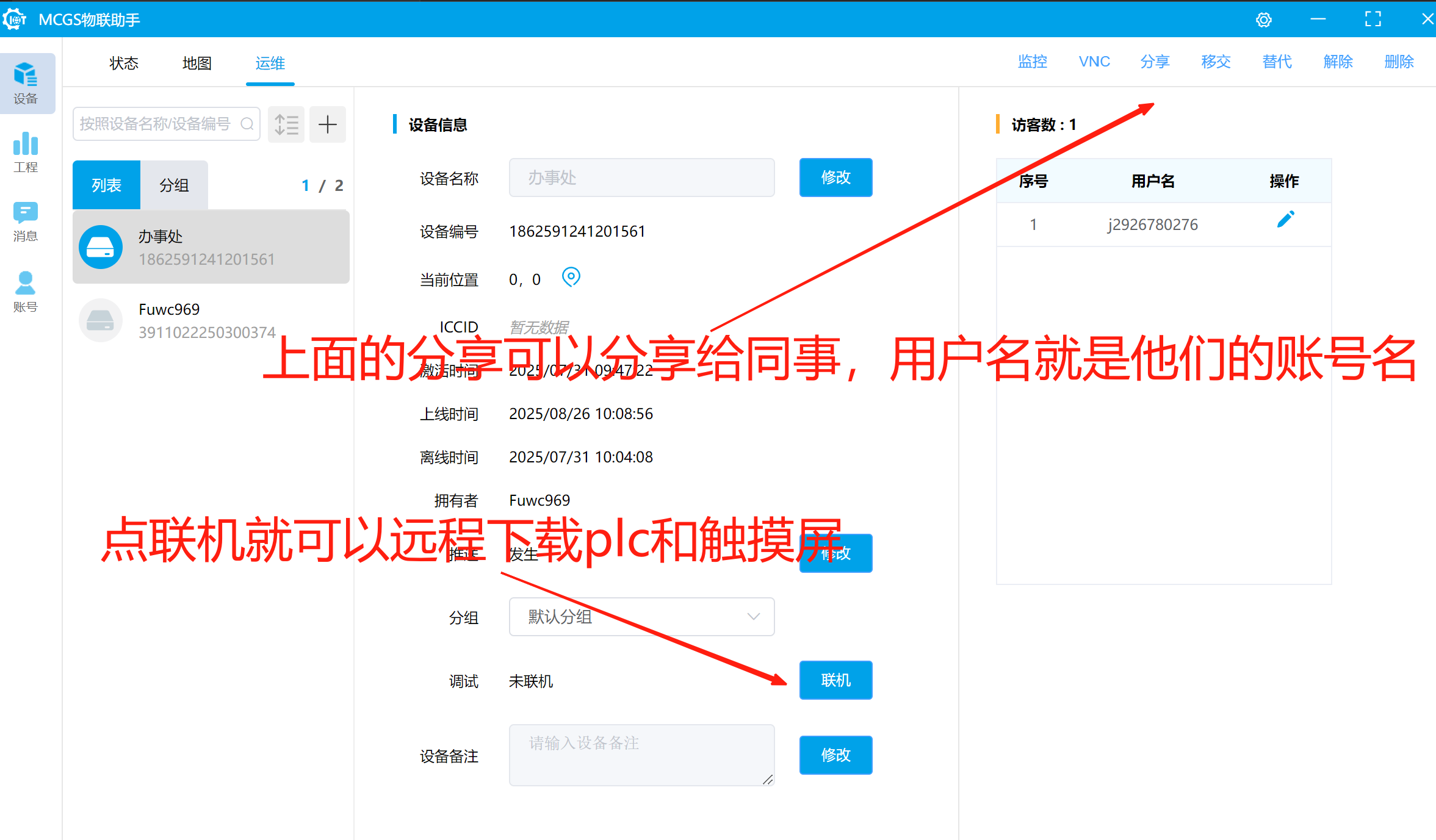The height and width of the screenshot is (840, 1436).
Task: Click 移交 to transfer the device
Action: (1216, 62)
